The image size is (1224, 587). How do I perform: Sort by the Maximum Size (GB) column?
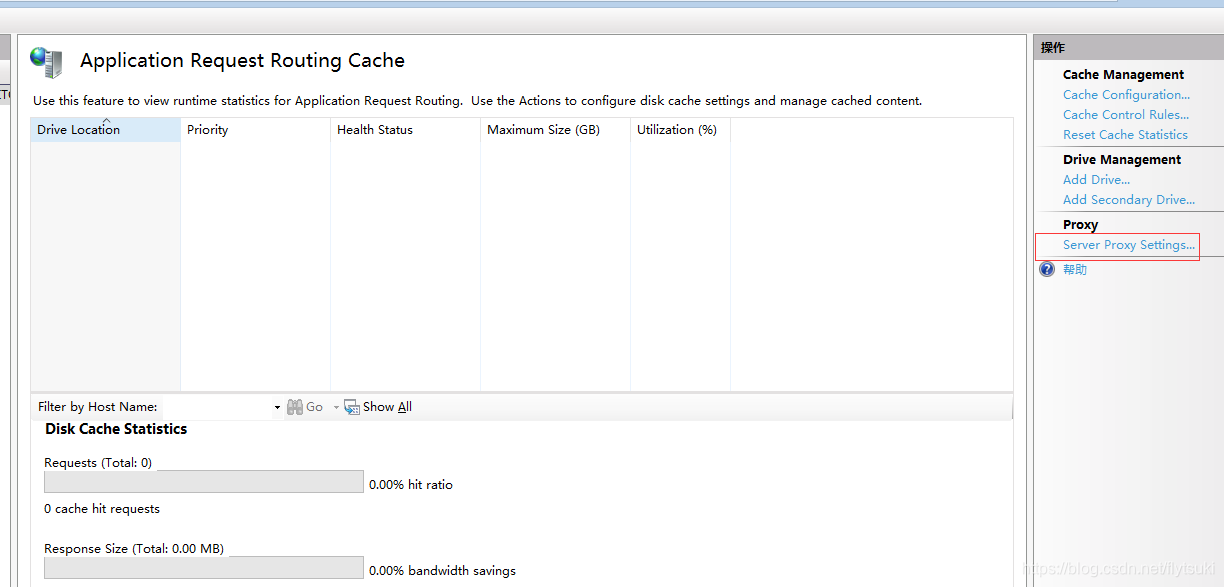pyautogui.click(x=556, y=130)
